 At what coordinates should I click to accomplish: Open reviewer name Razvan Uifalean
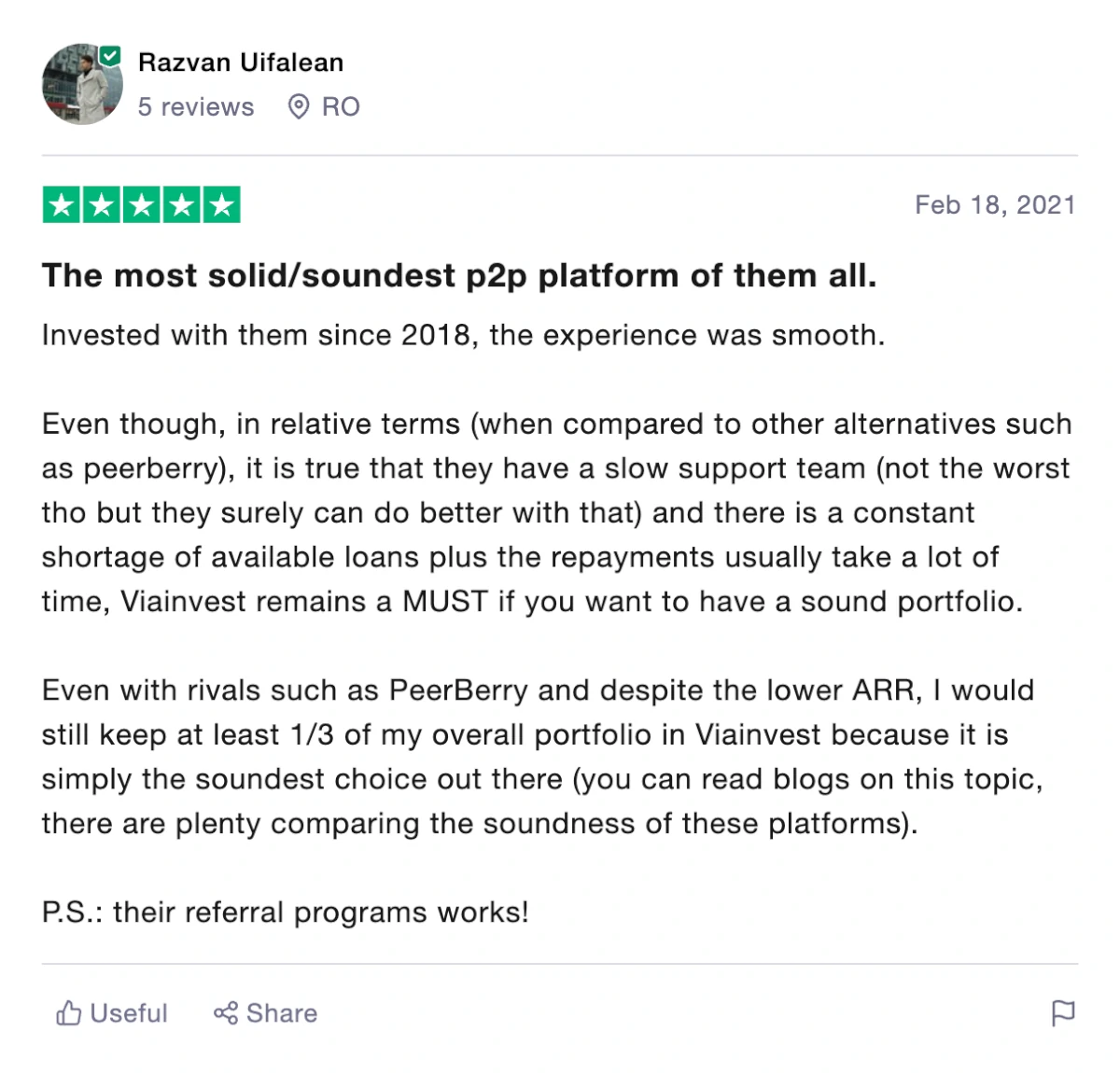pos(241,63)
